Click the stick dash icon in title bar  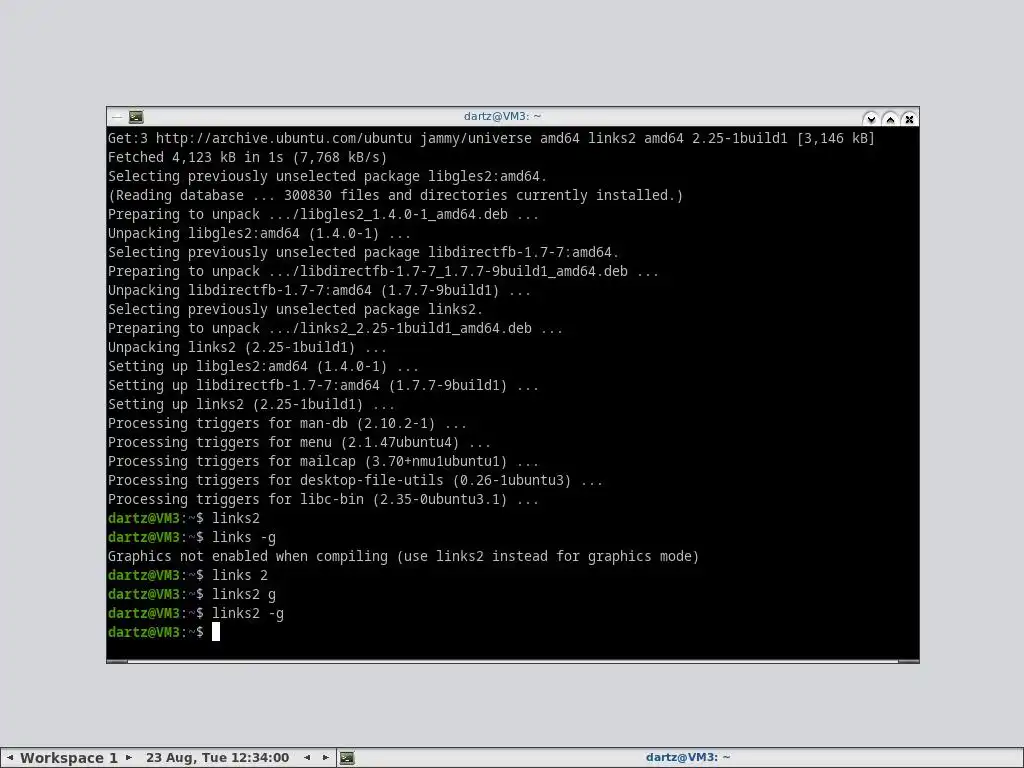pos(116,118)
